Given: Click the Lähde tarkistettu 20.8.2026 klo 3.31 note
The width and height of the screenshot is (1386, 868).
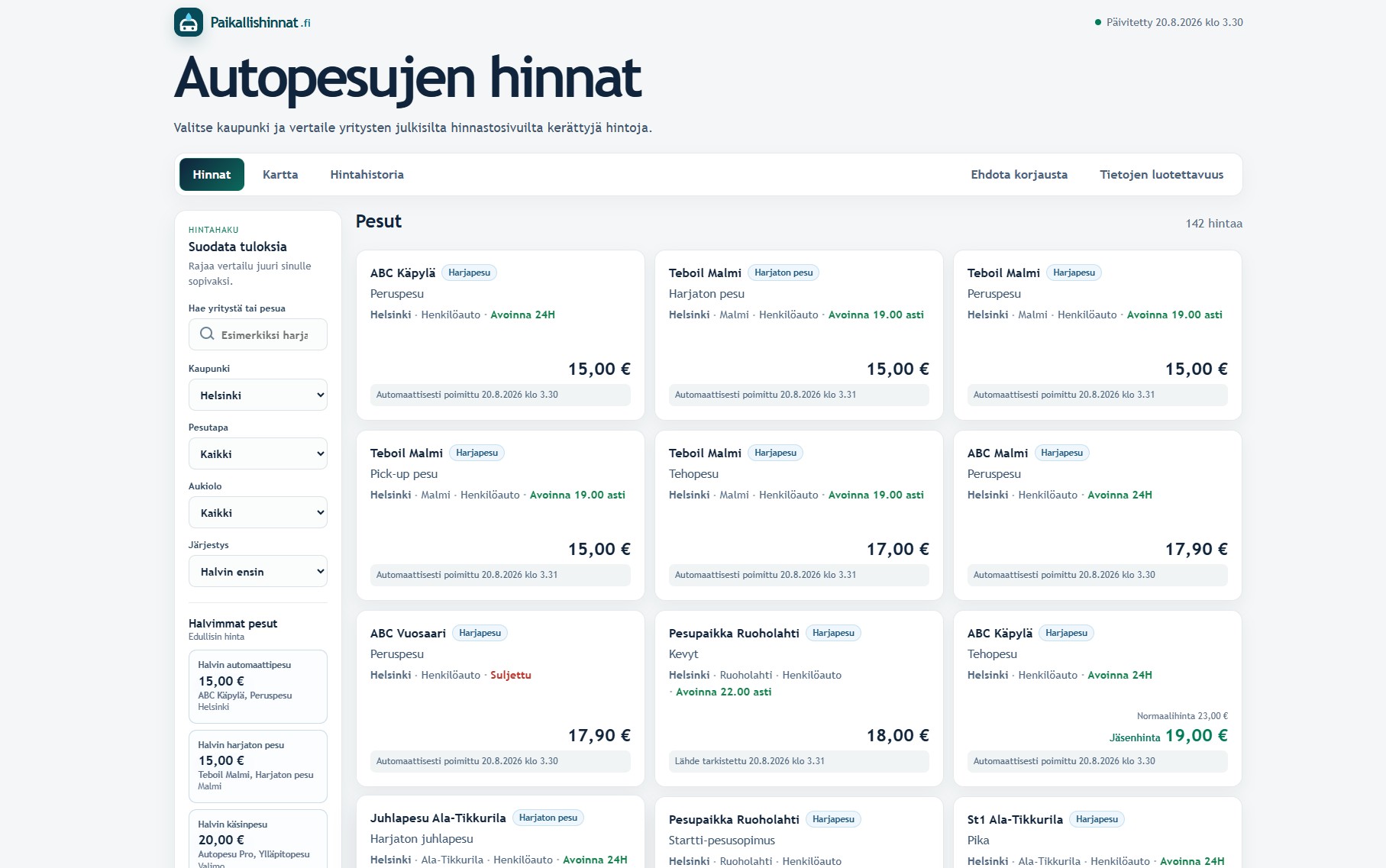Looking at the screenshot, I should (750, 761).
